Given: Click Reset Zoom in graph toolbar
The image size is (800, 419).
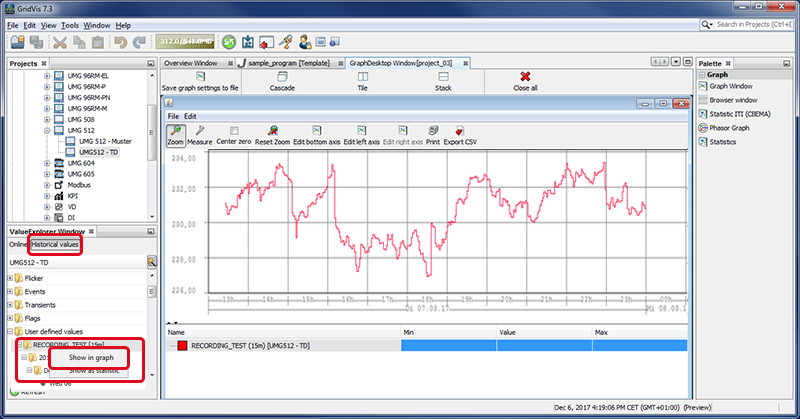Looking at the screenshot, I should click(271, 135).
